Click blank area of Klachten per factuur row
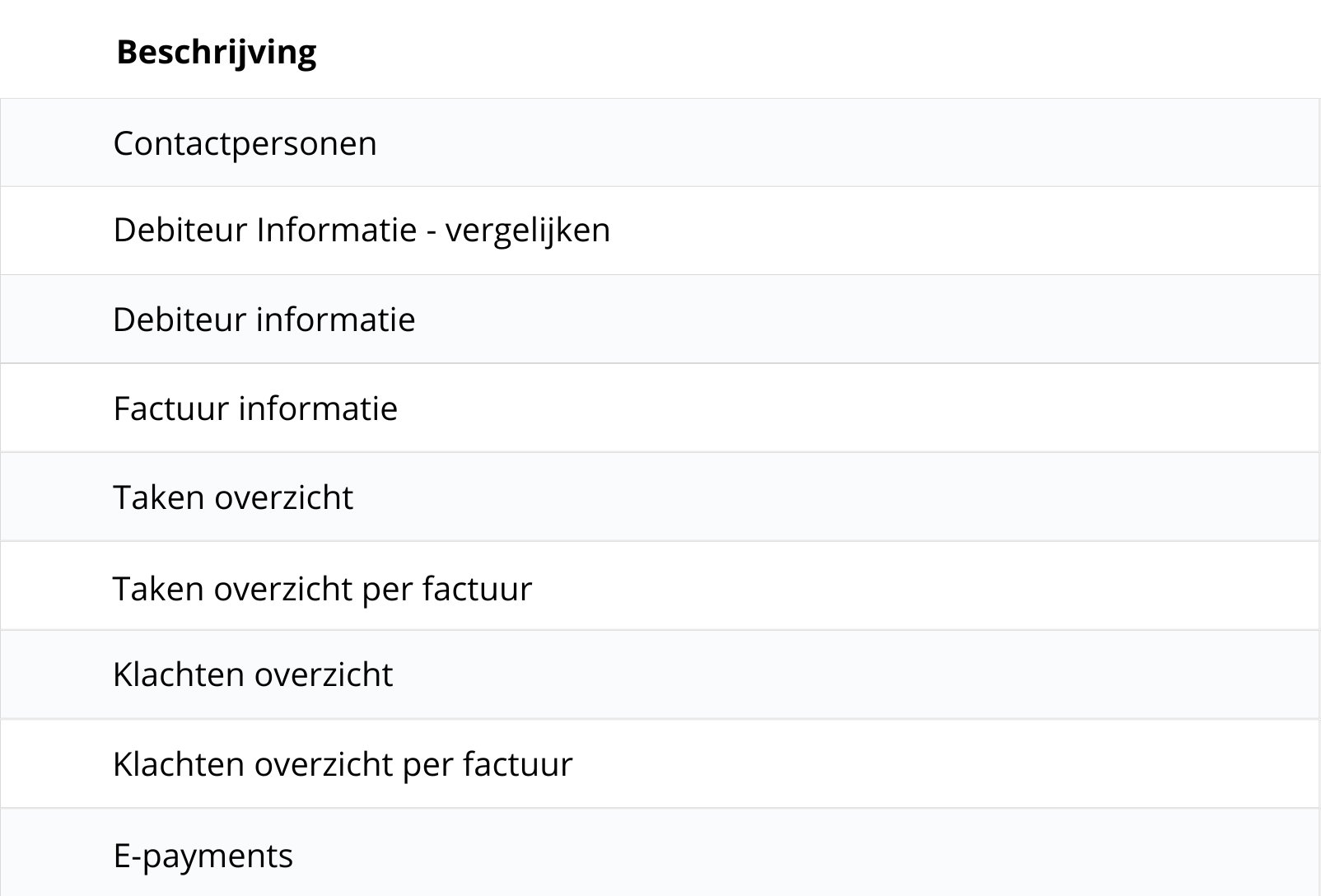The height and width of the screenshot is (896, 1321). [x=906, y=764]
